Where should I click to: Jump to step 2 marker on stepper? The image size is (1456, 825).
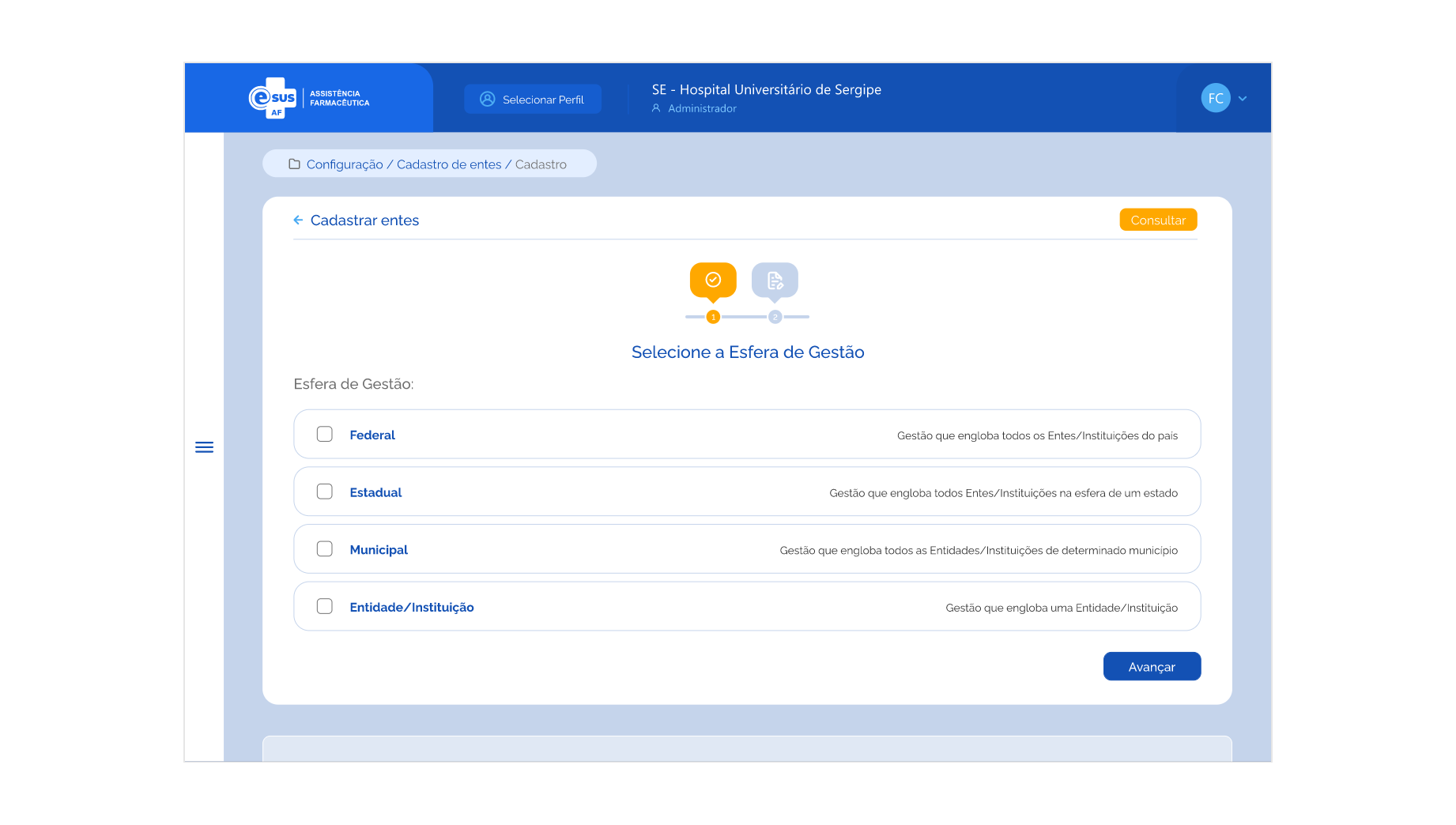coord(775,317)
